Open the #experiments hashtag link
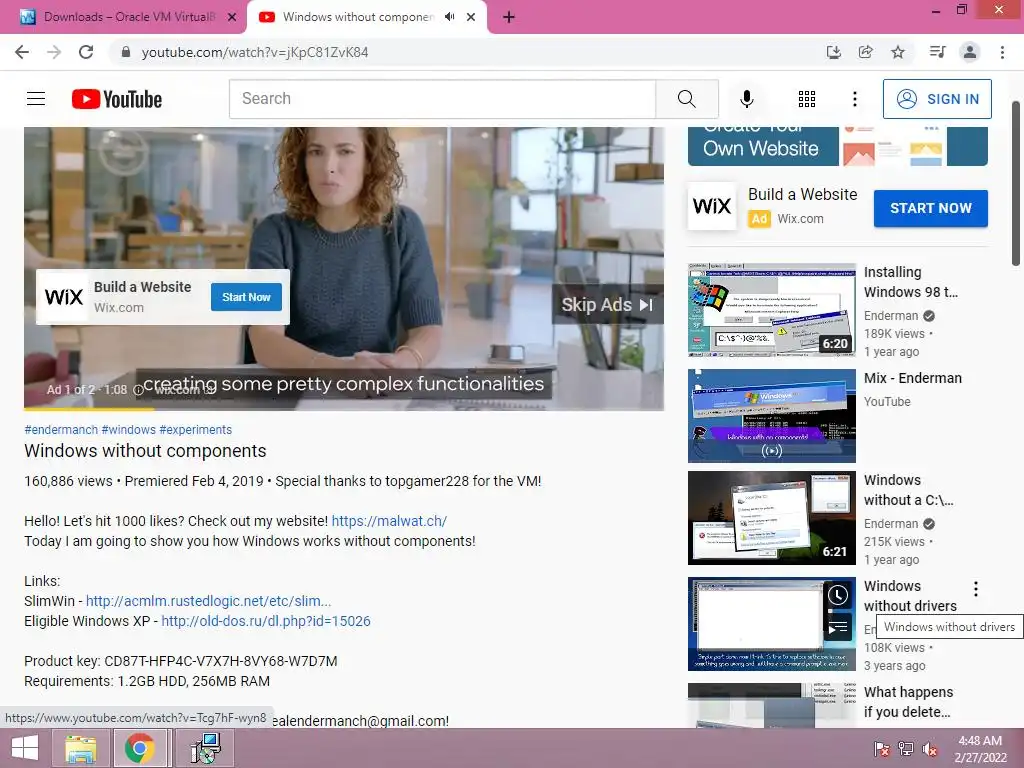 [x=196, y=430]
